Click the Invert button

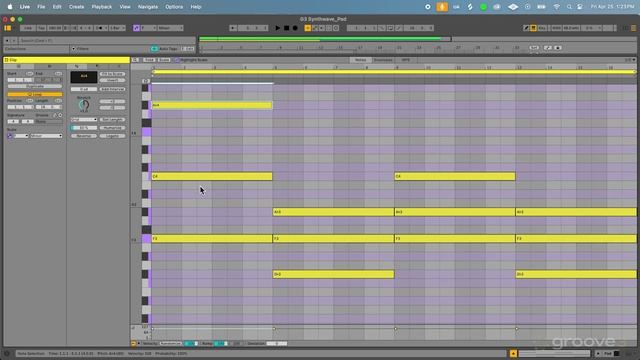pyautogui.click(x=112, y=80)
